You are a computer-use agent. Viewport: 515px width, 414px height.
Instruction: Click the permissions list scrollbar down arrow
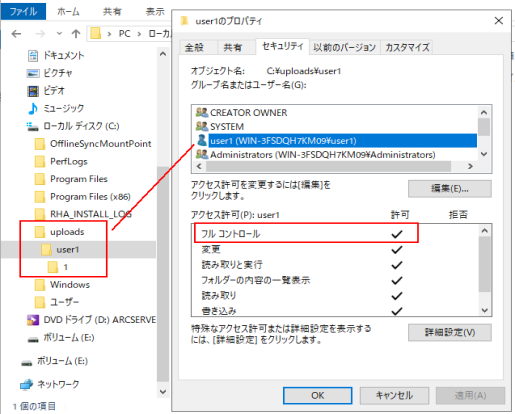(485, 310)
